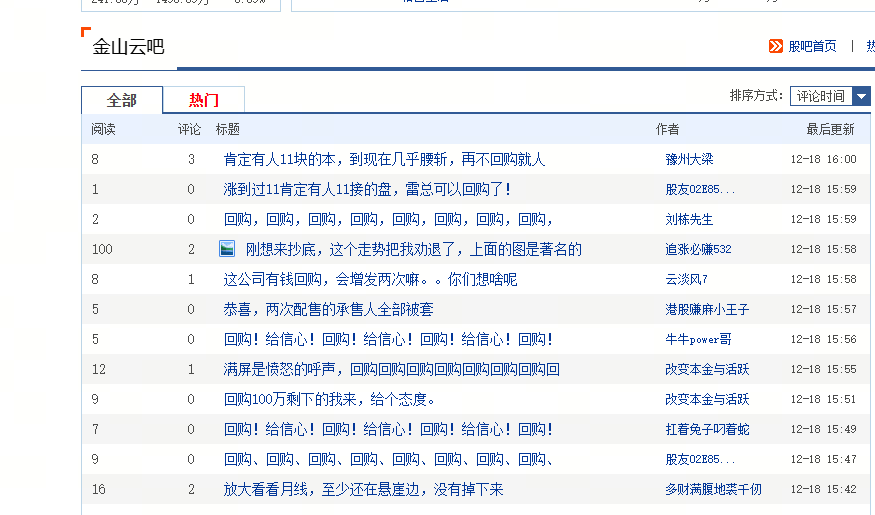Open post 肯定有人11块的本，到现在几乎腰斩
The width and height of the screenshot is (875, 515).
(384, 160)
